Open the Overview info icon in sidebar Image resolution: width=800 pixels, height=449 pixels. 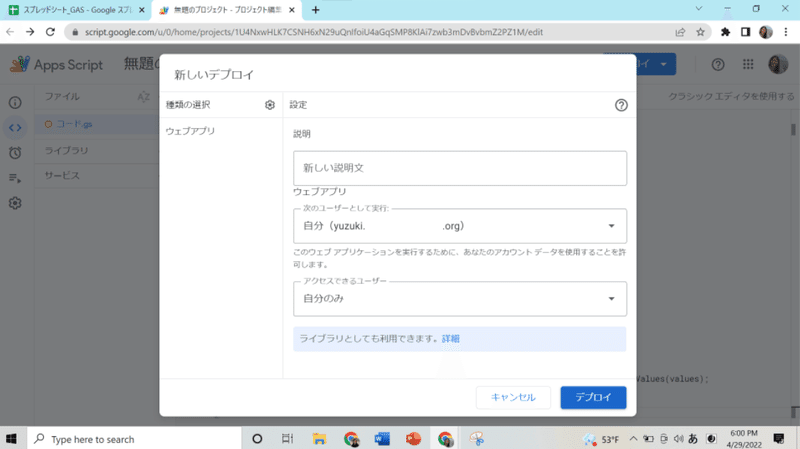(x=15, y=103)
